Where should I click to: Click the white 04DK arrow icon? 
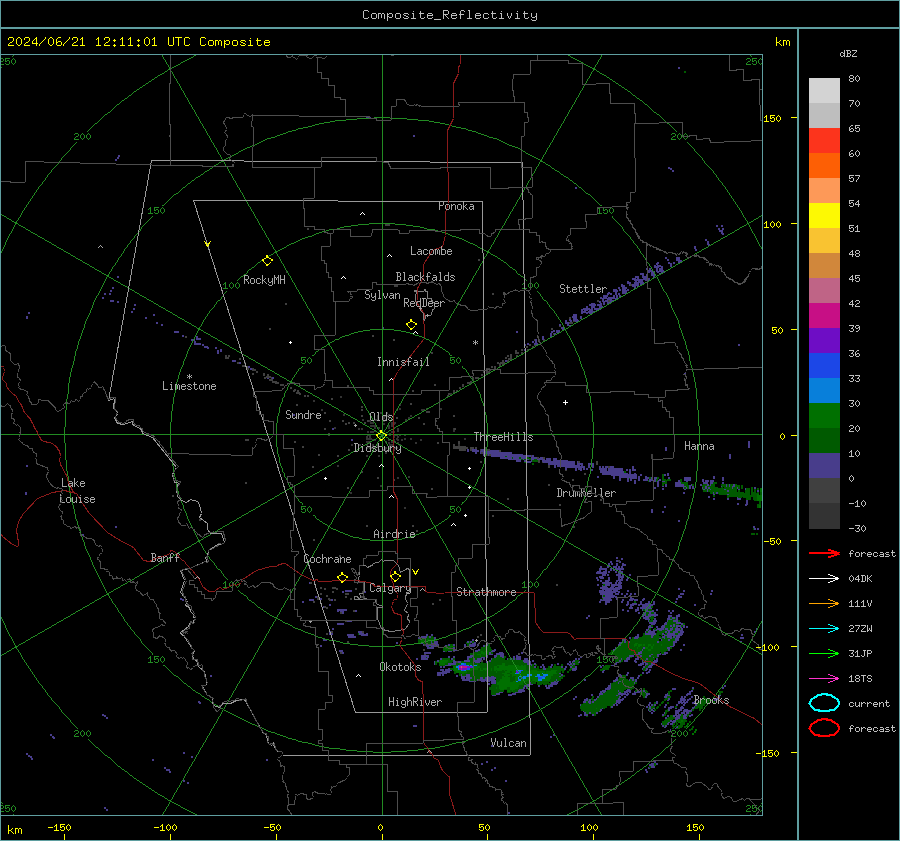pos(824,578)
